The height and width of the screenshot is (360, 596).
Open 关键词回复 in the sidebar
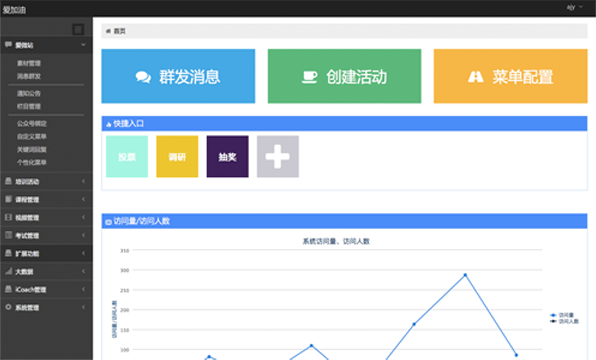tap(32, 149)
